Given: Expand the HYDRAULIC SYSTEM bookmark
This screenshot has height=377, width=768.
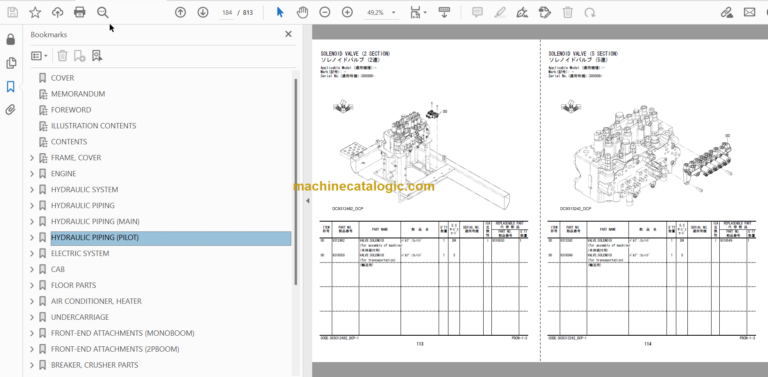Looking at the screenshot, I should 32,189.
